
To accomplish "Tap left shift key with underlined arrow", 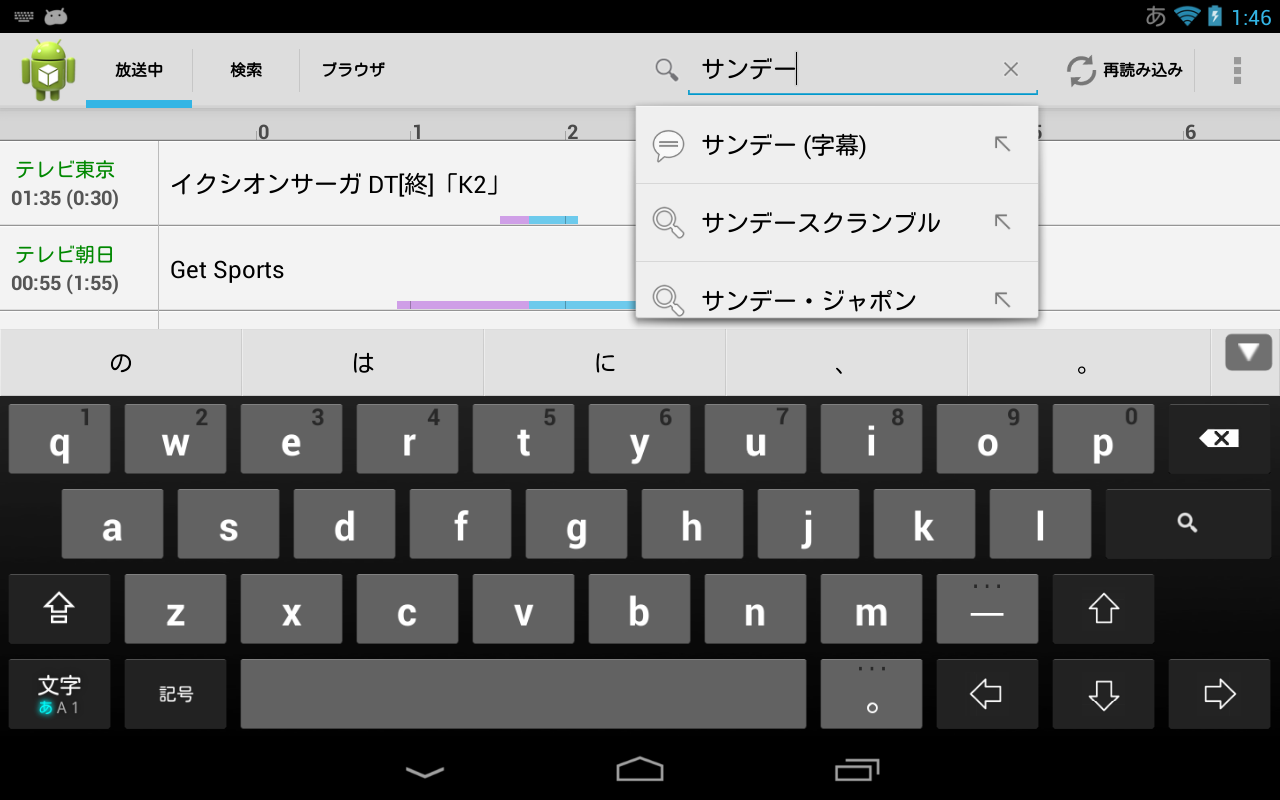I will coord(59,608).
